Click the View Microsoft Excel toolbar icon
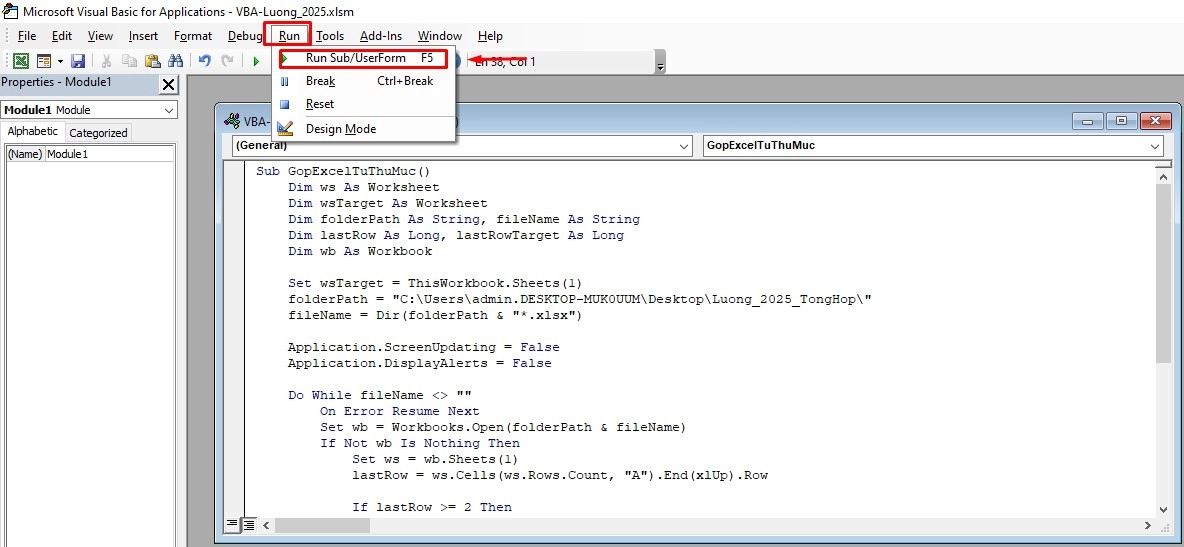The image size is (1184, 547). click(x=21, y=61)
